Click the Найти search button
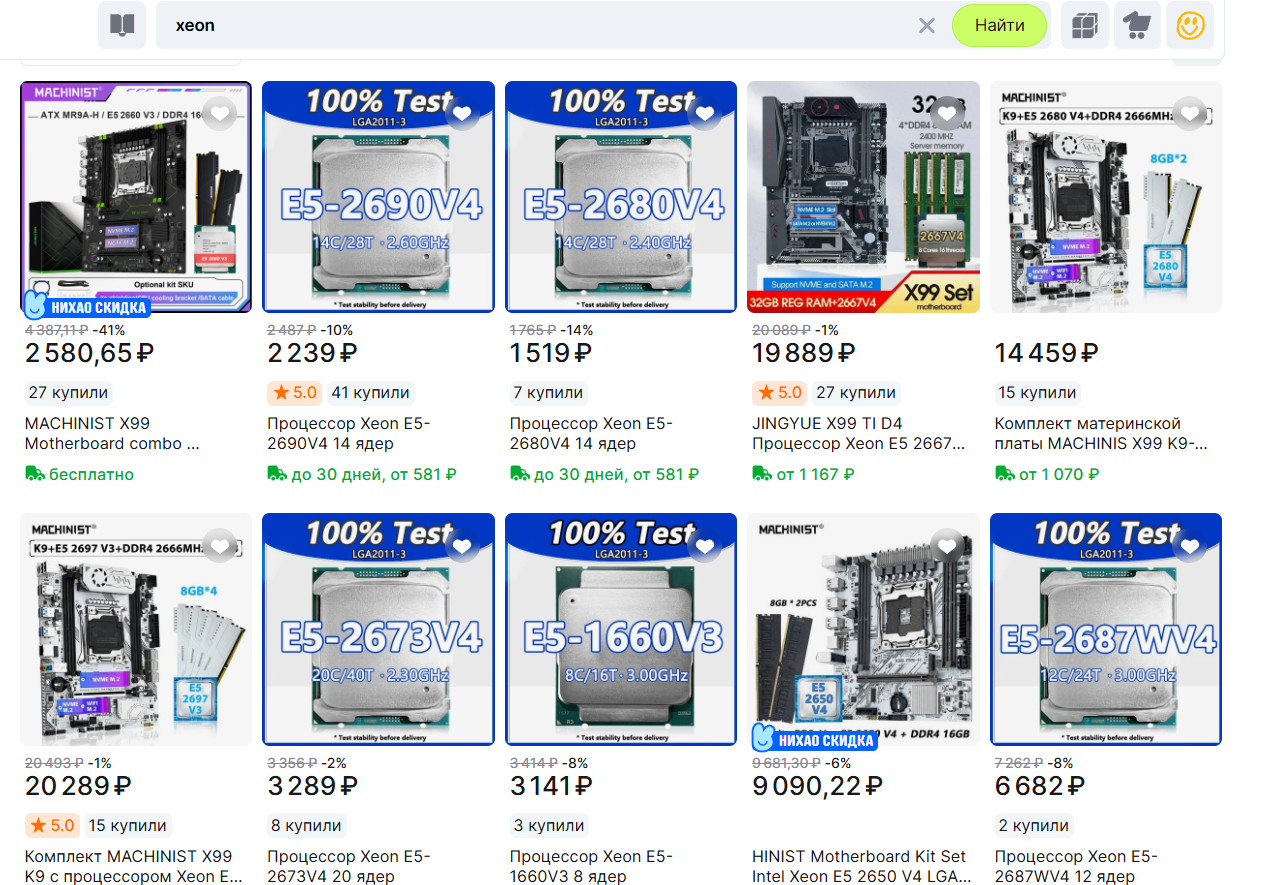Screen dimensions: 1264x885 coord(1000,25)
